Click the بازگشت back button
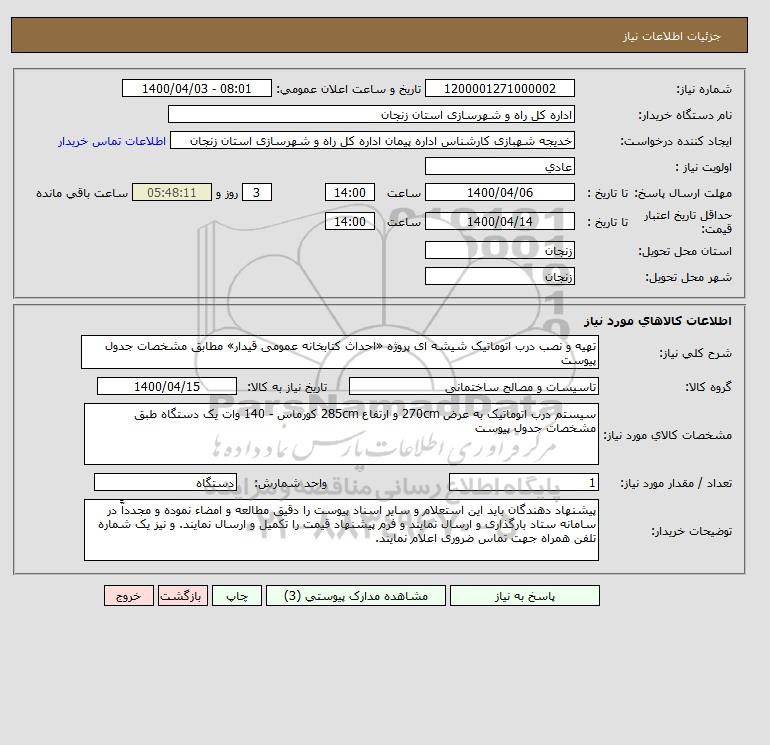770x745 pixels. 183,596
